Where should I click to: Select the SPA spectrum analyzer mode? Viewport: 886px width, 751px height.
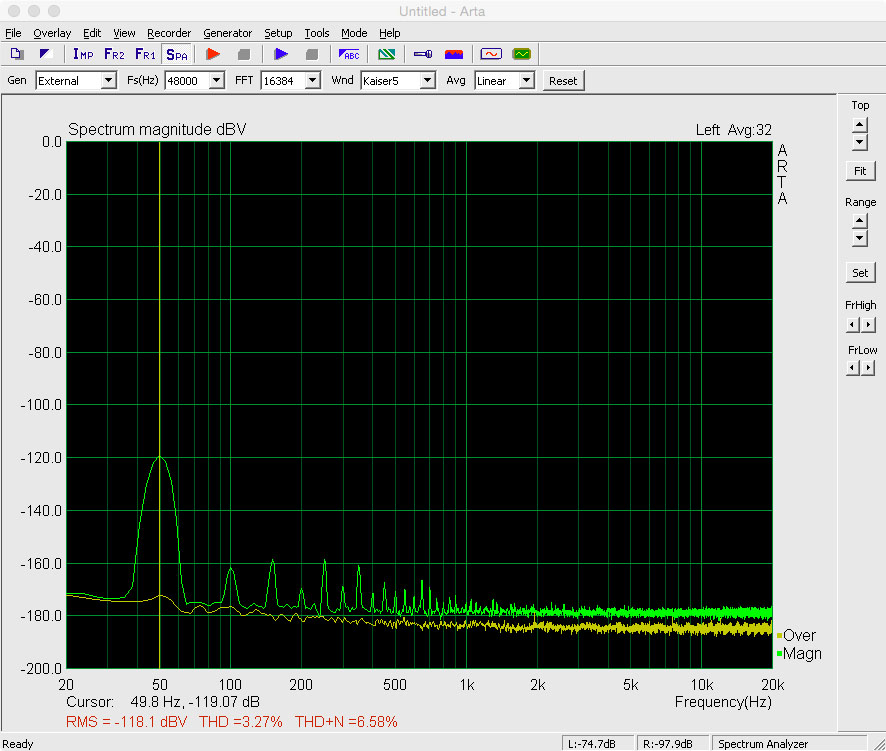(x=177, y=54)
